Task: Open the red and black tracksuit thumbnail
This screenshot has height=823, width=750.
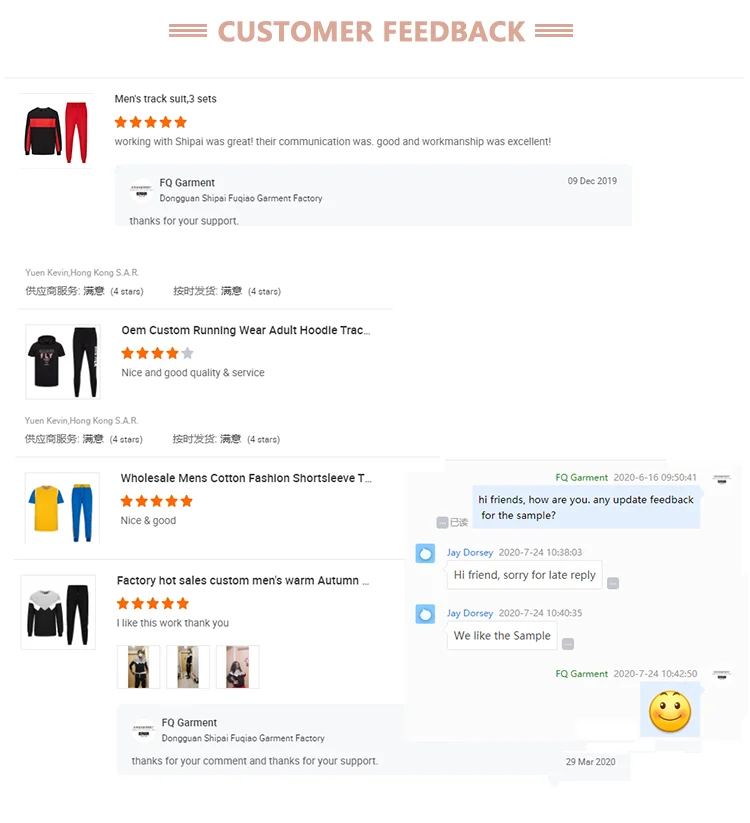Action: point(56,131)
